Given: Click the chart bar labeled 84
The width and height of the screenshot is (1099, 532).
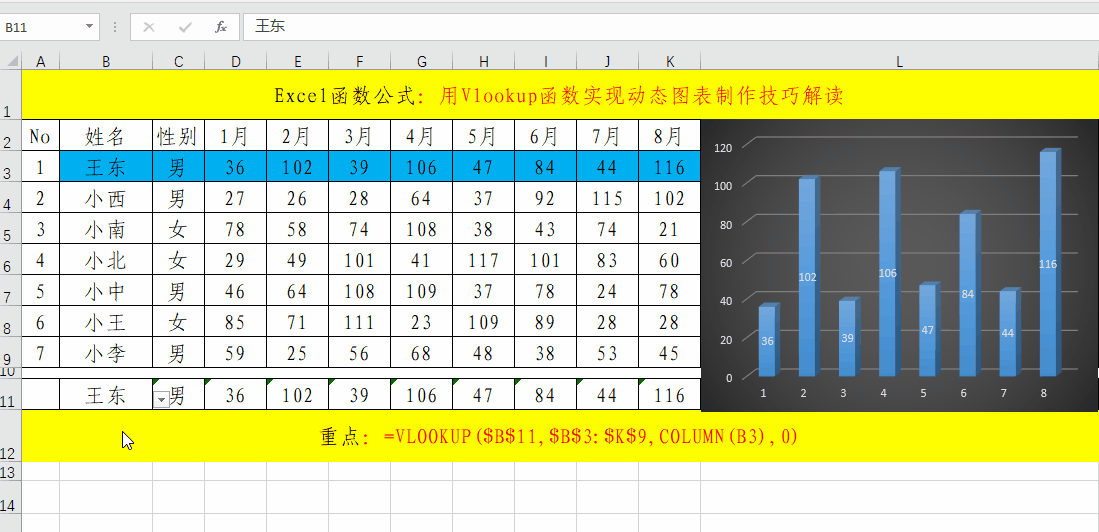Looking at the screenshot, I should pos(969,293).
